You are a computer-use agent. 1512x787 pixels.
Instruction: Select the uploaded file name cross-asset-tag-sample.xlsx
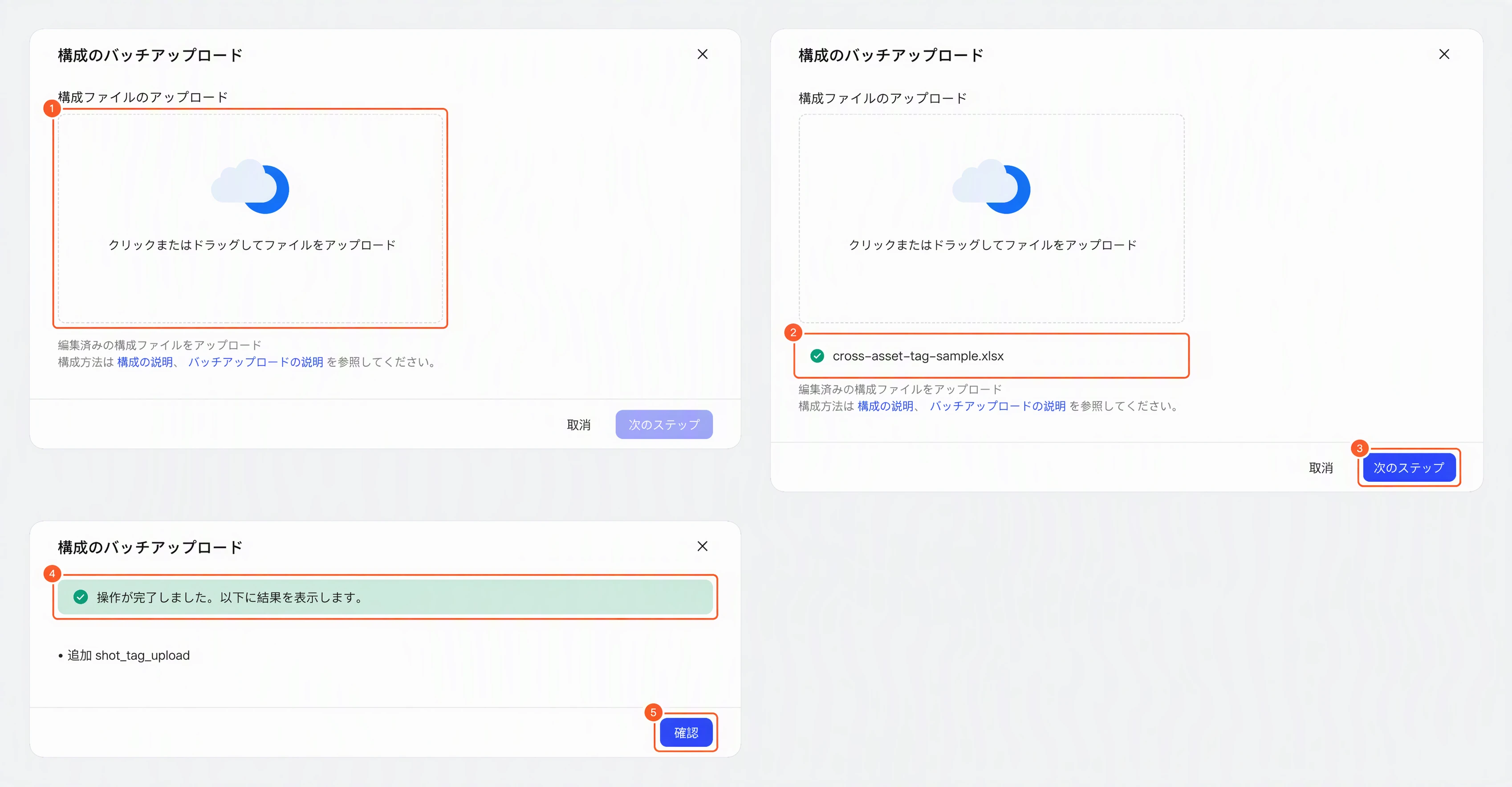point(918,356)
